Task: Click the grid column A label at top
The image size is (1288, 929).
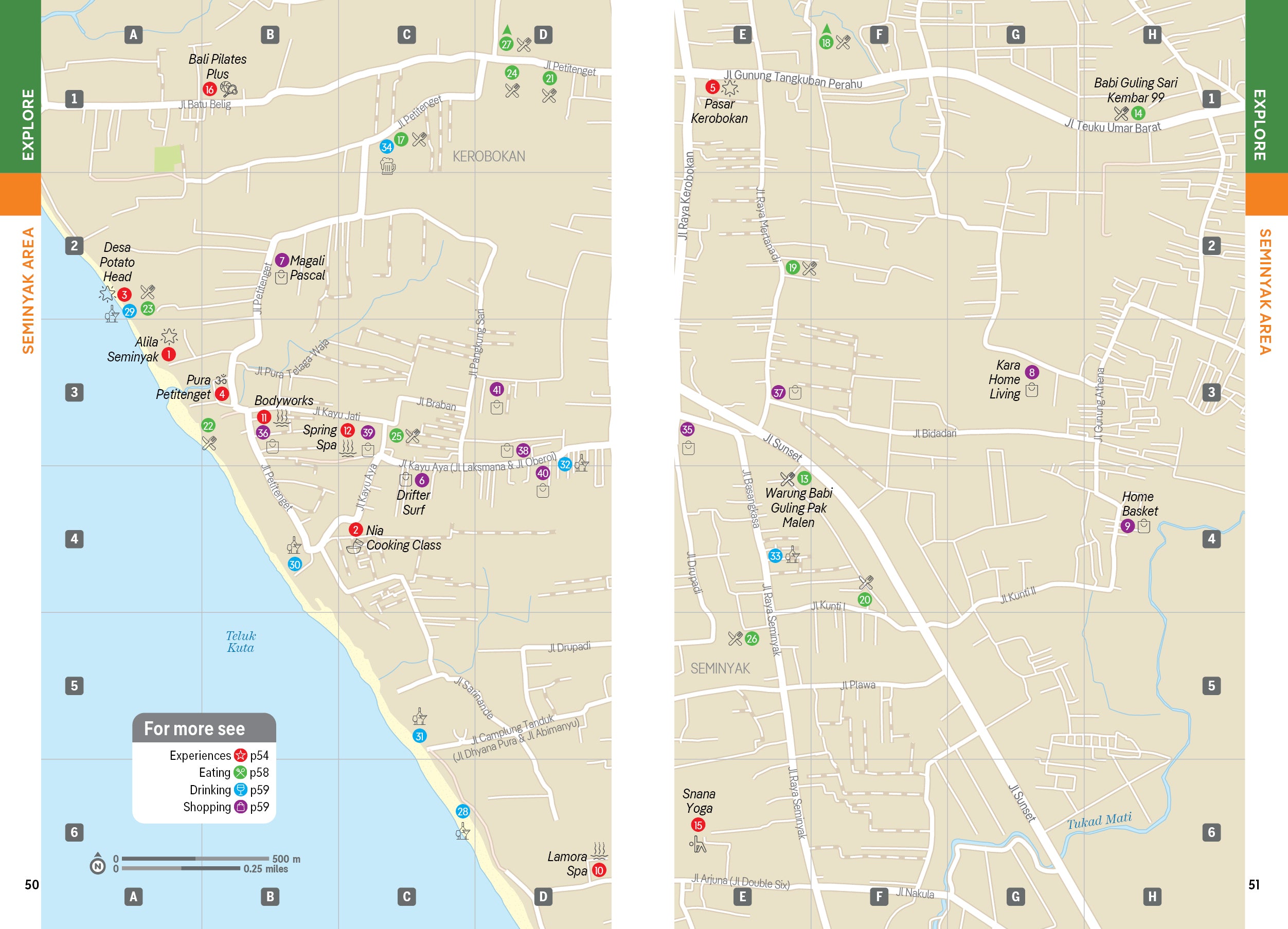Action: (x=133, y=34)
